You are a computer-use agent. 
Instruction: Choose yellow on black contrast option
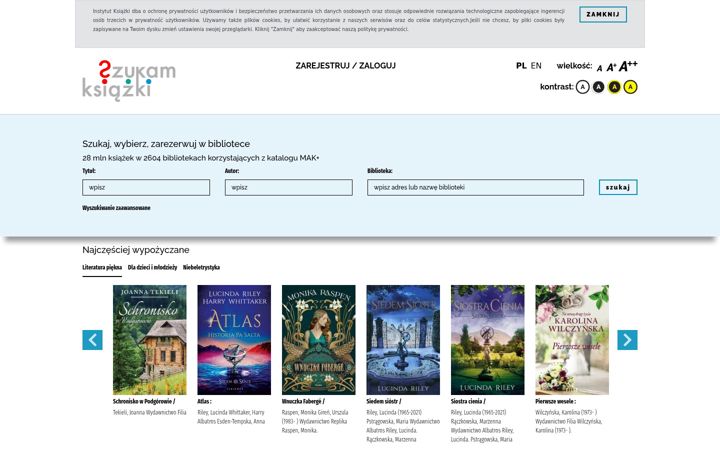[x=614, y=87]
